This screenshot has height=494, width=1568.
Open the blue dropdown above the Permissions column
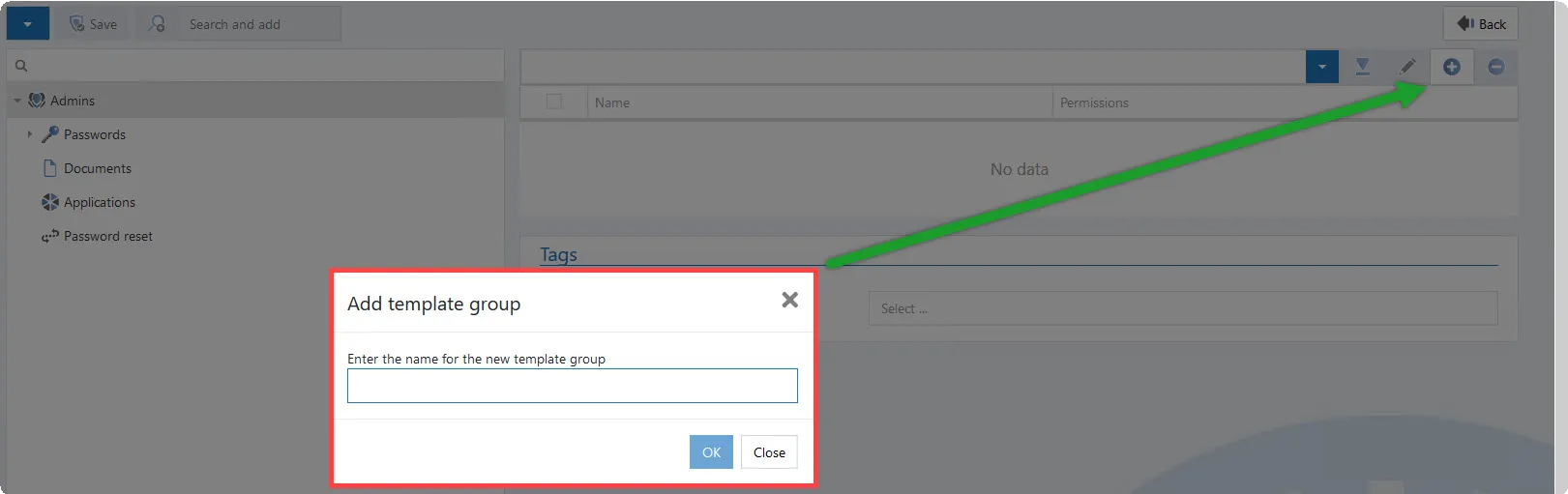coord(1322,67)
